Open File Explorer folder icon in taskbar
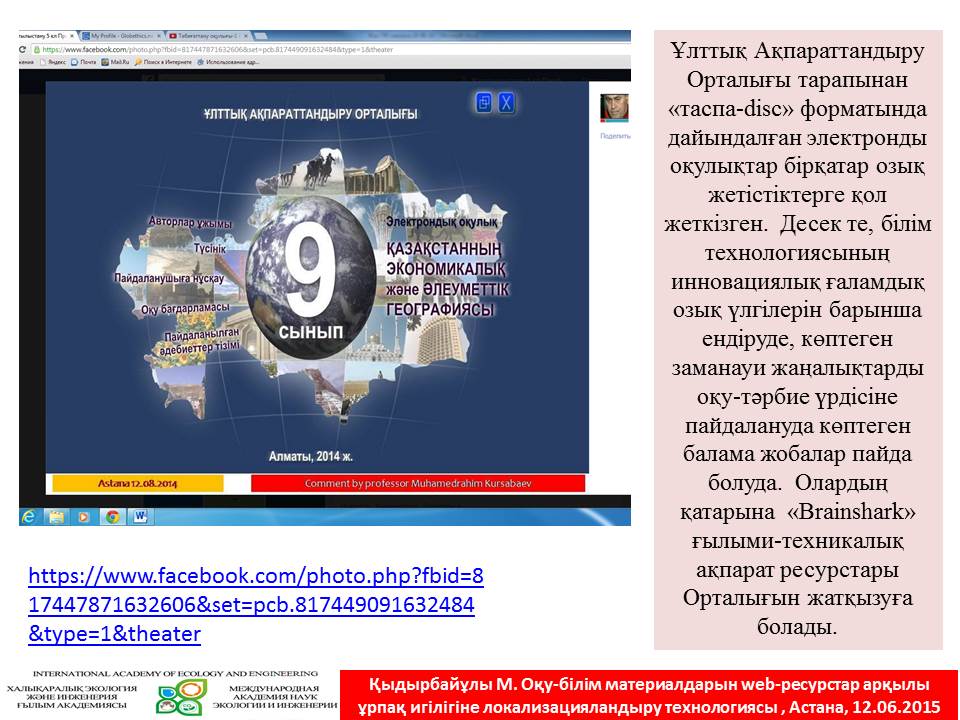This screenshot has width=960, height=720. (56, 517)
